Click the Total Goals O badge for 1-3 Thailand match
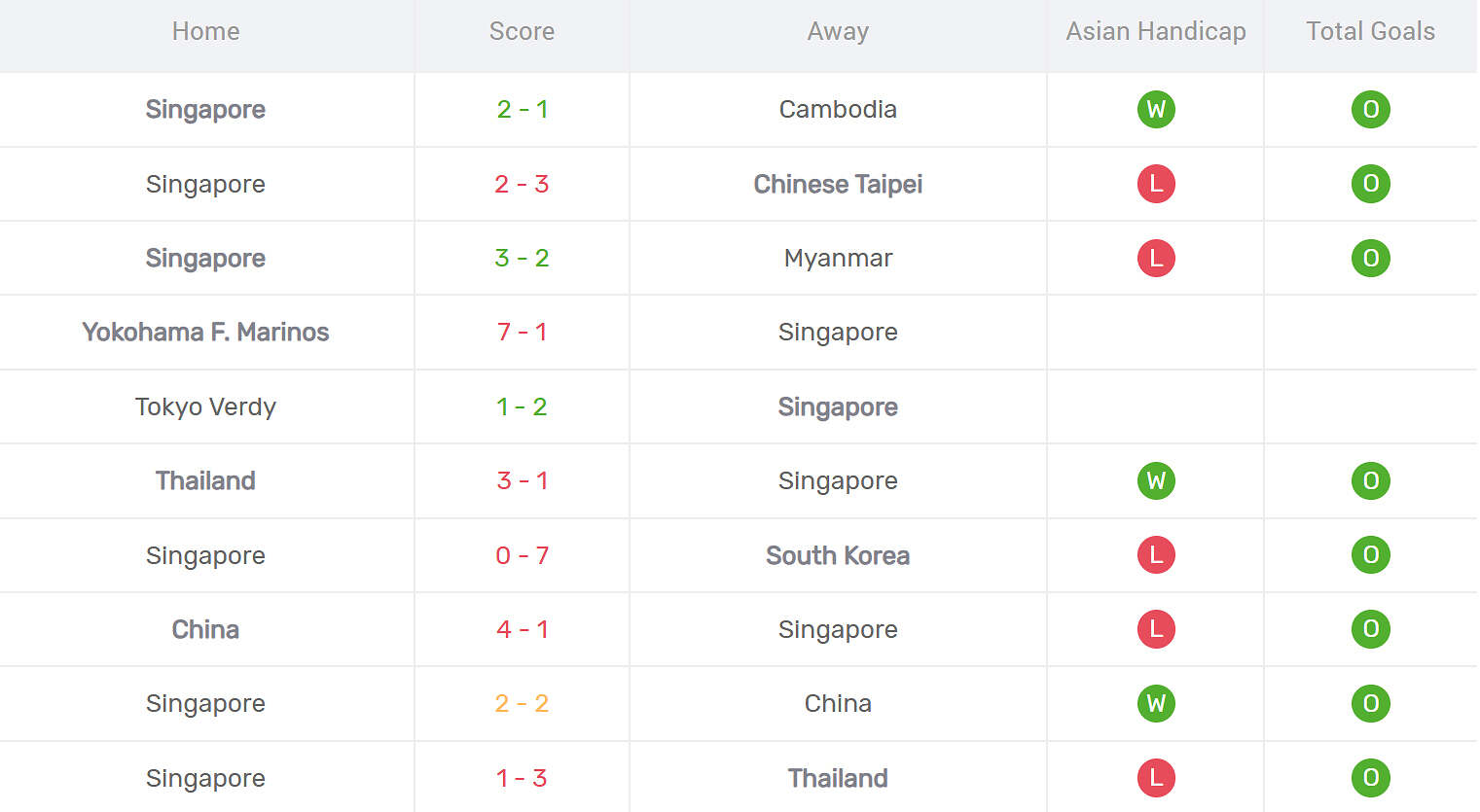The width and height of the screenshot is (1480, 812). coord(1370,778)
